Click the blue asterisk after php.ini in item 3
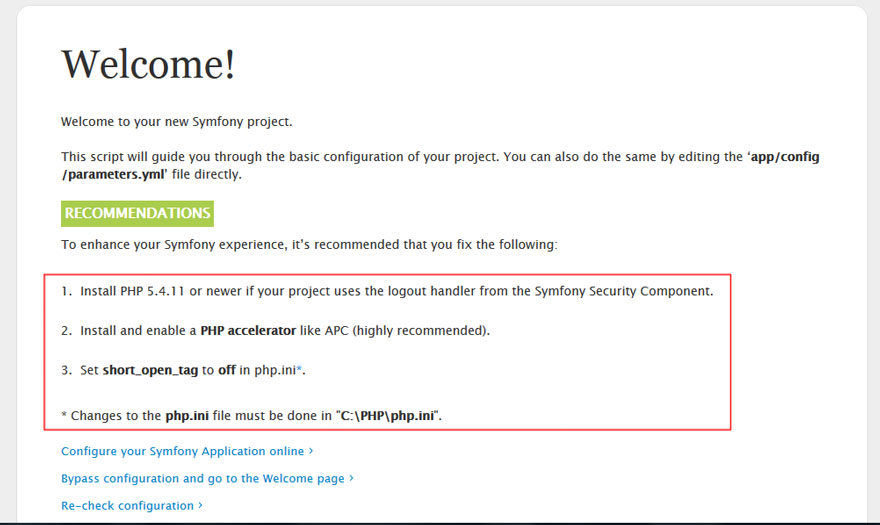The height and width of the screenshot is (525, 880). tap(299, 369)
